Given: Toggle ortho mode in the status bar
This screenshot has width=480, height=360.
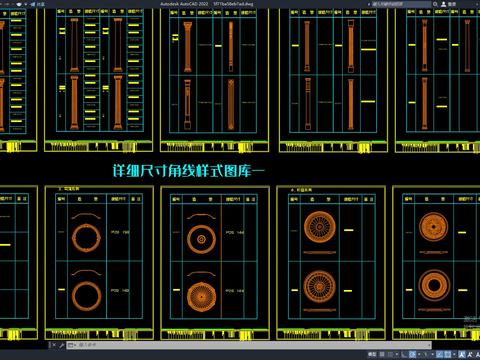Looking at the screenshot, I should (x=404, y=354).
